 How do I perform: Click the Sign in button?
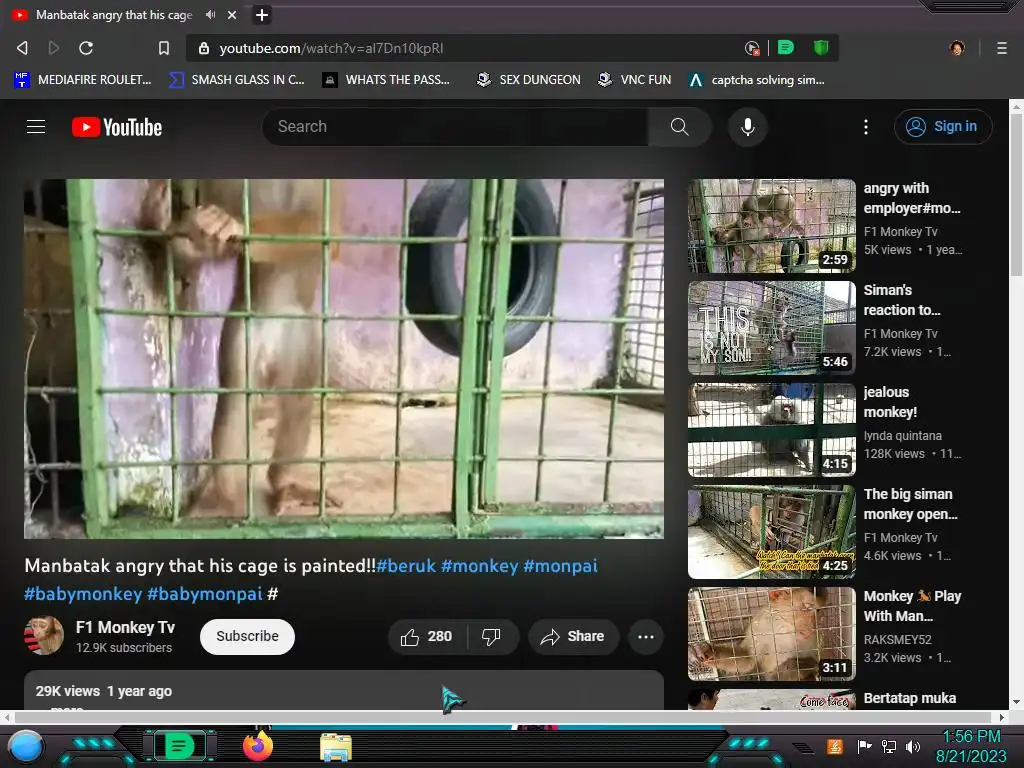(943, 127)
